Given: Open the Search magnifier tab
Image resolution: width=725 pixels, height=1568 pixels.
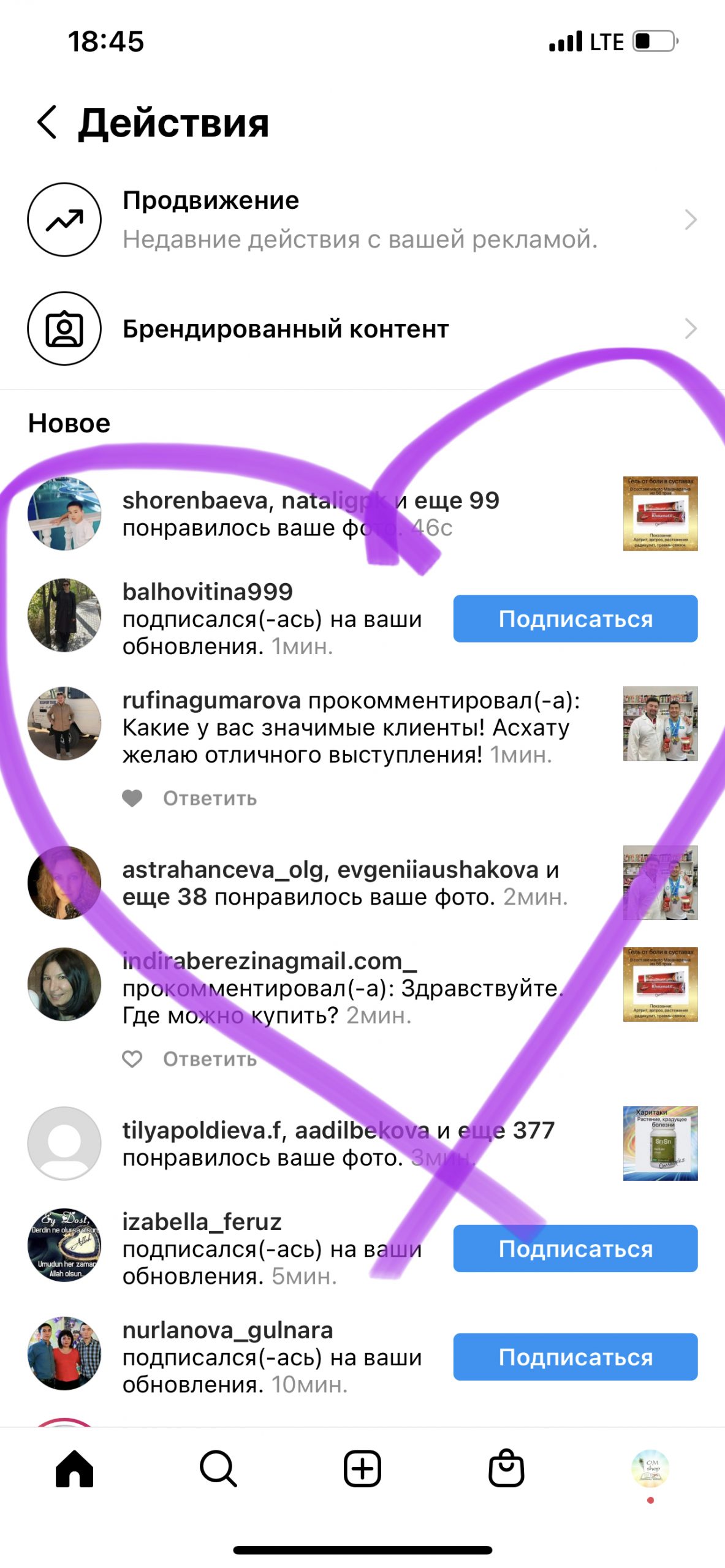Looking at the screenshot, I should (x=218, y=1469).
